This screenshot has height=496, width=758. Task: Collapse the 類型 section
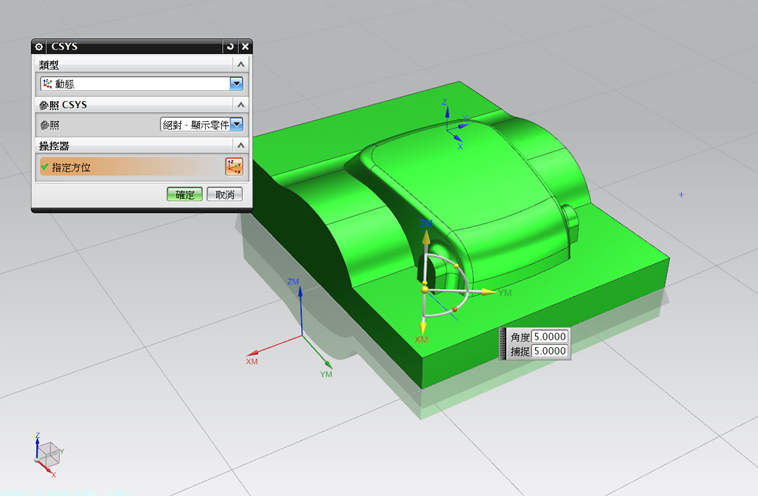(240, 64)
